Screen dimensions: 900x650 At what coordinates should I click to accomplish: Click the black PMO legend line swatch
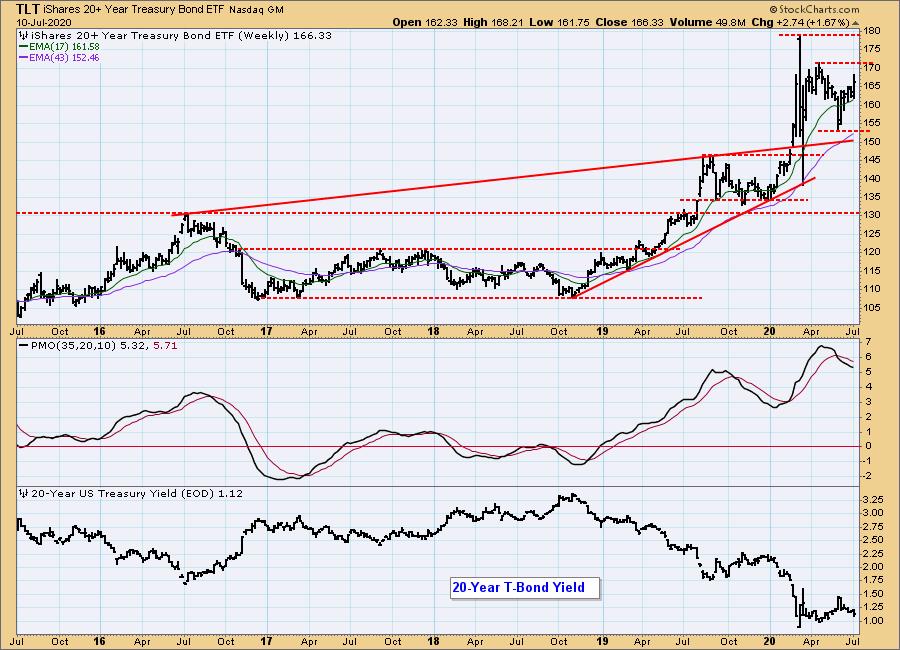pos(24,346)
